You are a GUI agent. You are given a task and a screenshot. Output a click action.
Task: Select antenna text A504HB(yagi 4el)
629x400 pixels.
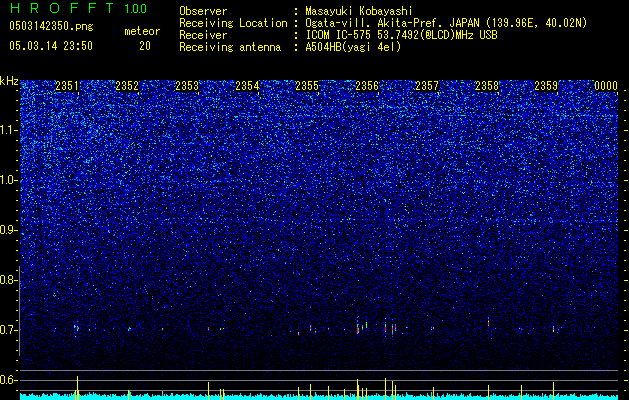click(353, 47)
